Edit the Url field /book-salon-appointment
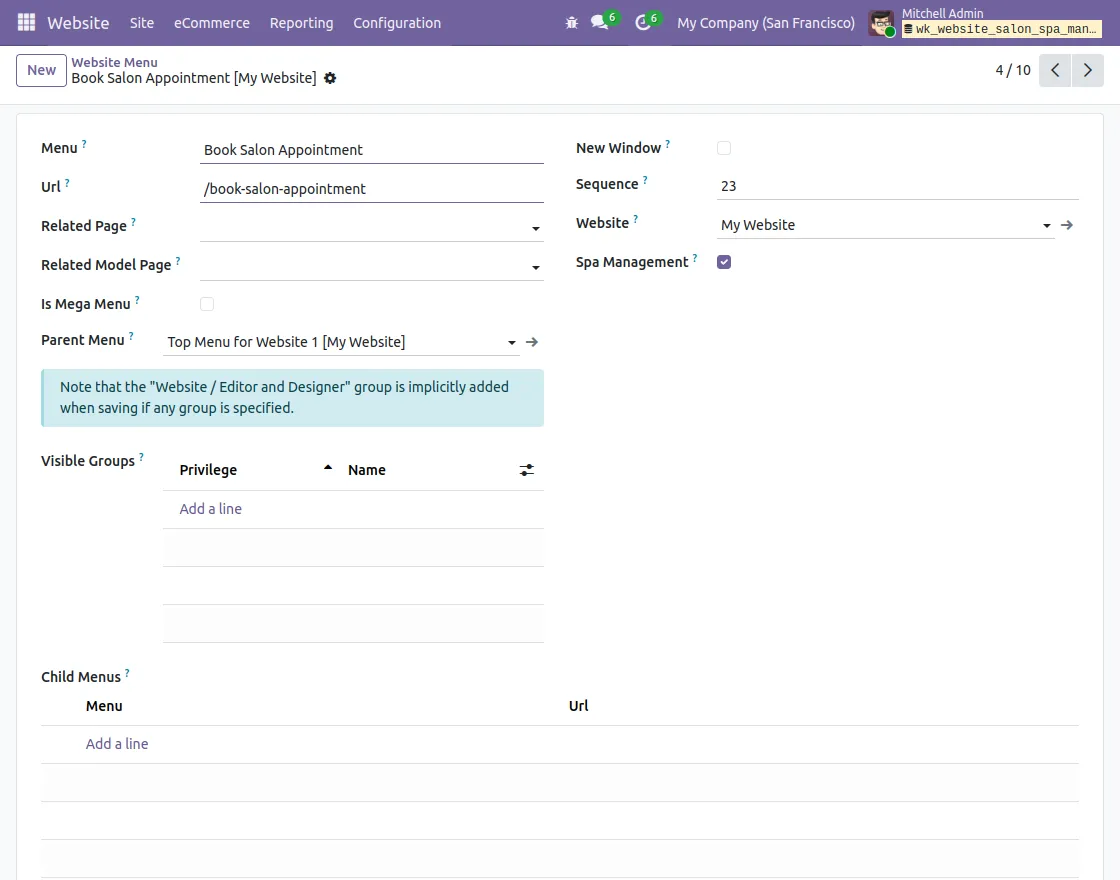Viewport: 1120px width, 880px height. tap(371, 189)
